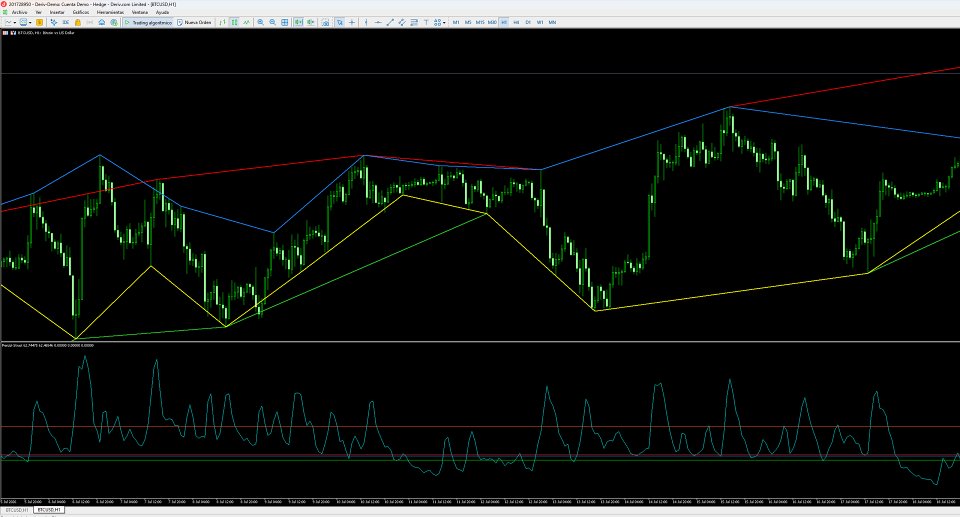
Task: Select the trendline drawing tool
Action: click(x=390, y=22)
